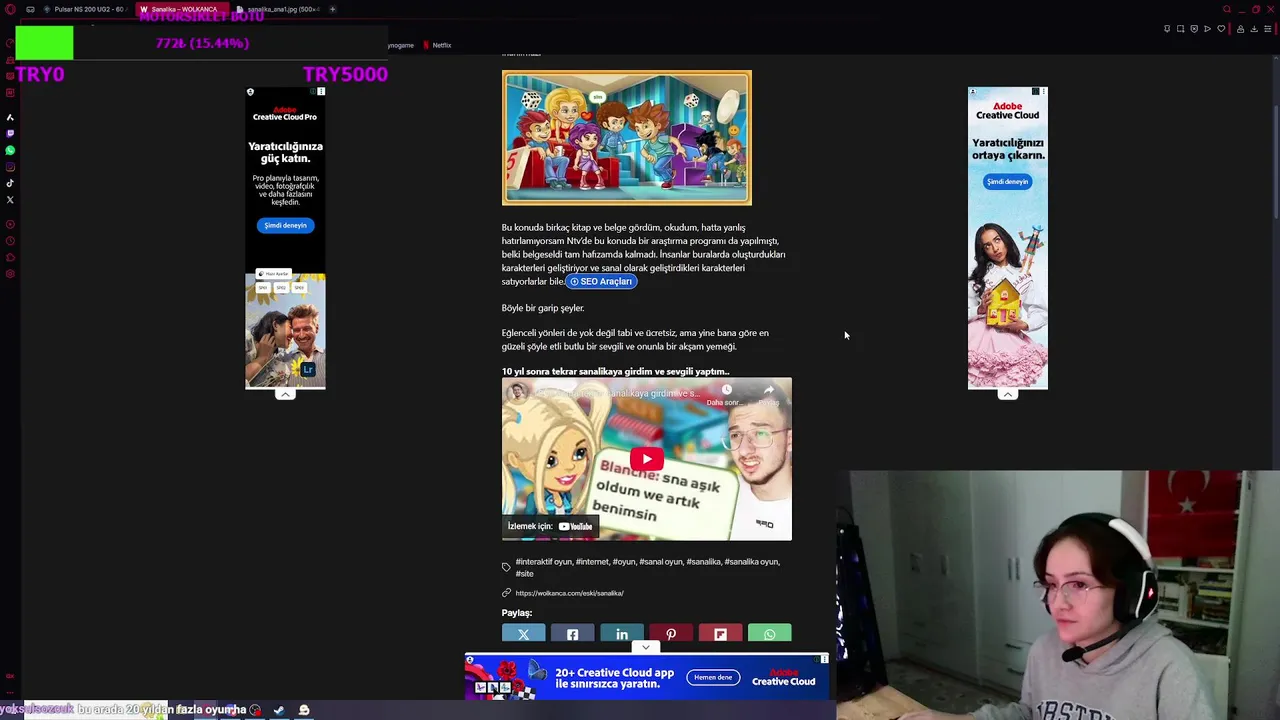Select the Sanalika – WOLKANCA tab
Viewport: 1280px width, 720px height.
point(180,9)
